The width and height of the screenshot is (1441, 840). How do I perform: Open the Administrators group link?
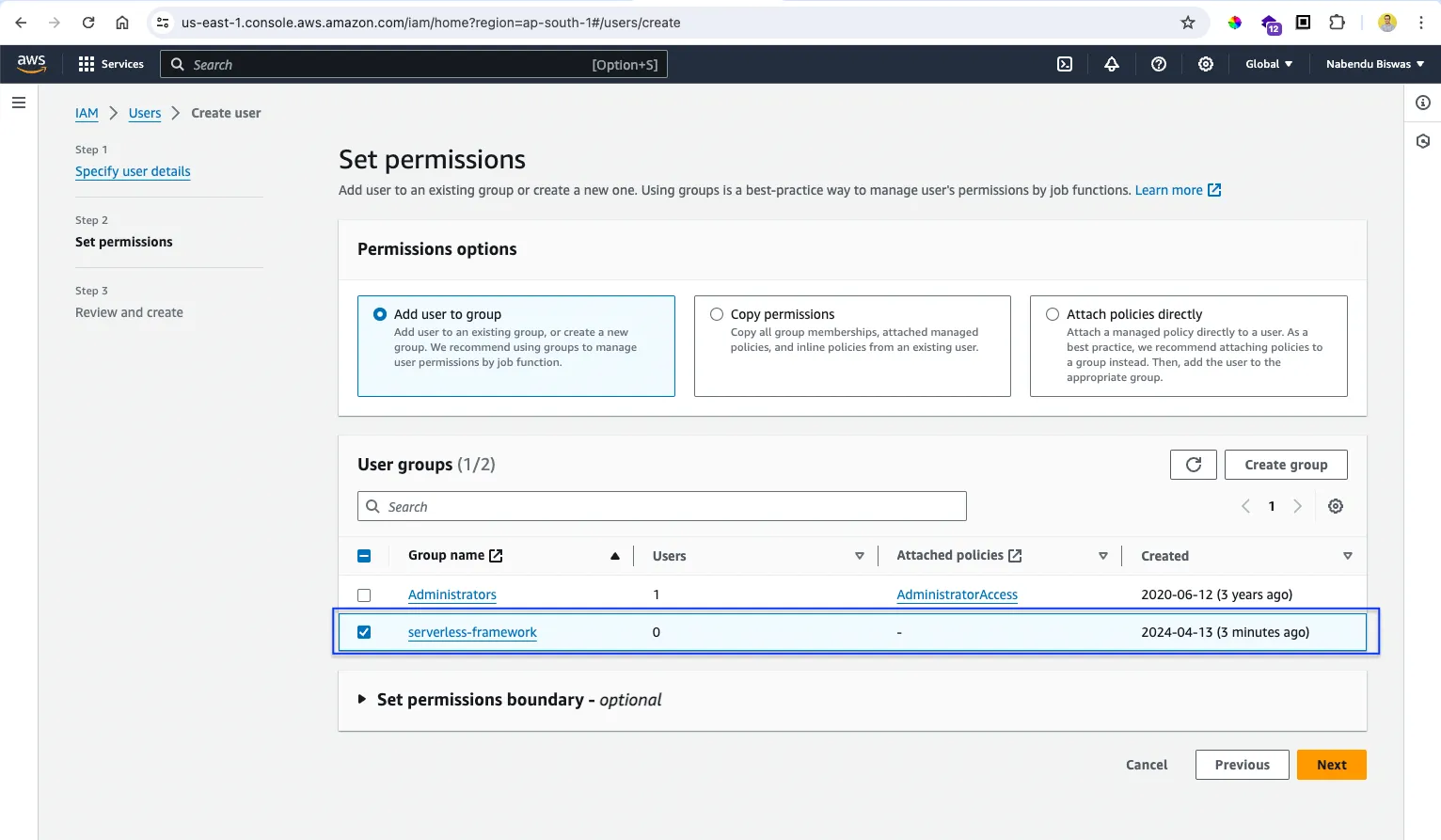click(x=452, y=594)
